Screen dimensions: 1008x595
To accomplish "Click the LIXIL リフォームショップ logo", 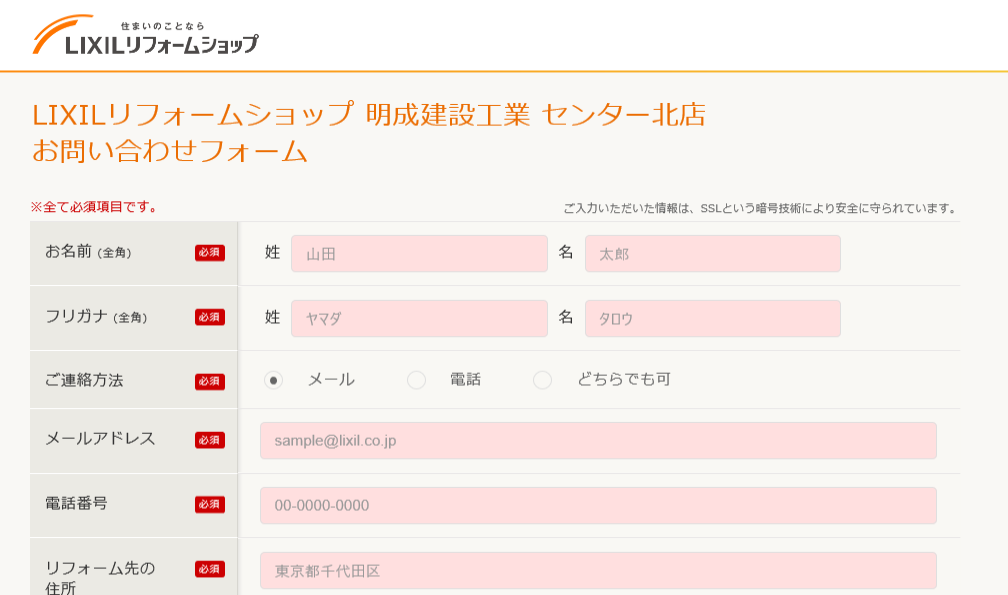I will pos(146,36).
